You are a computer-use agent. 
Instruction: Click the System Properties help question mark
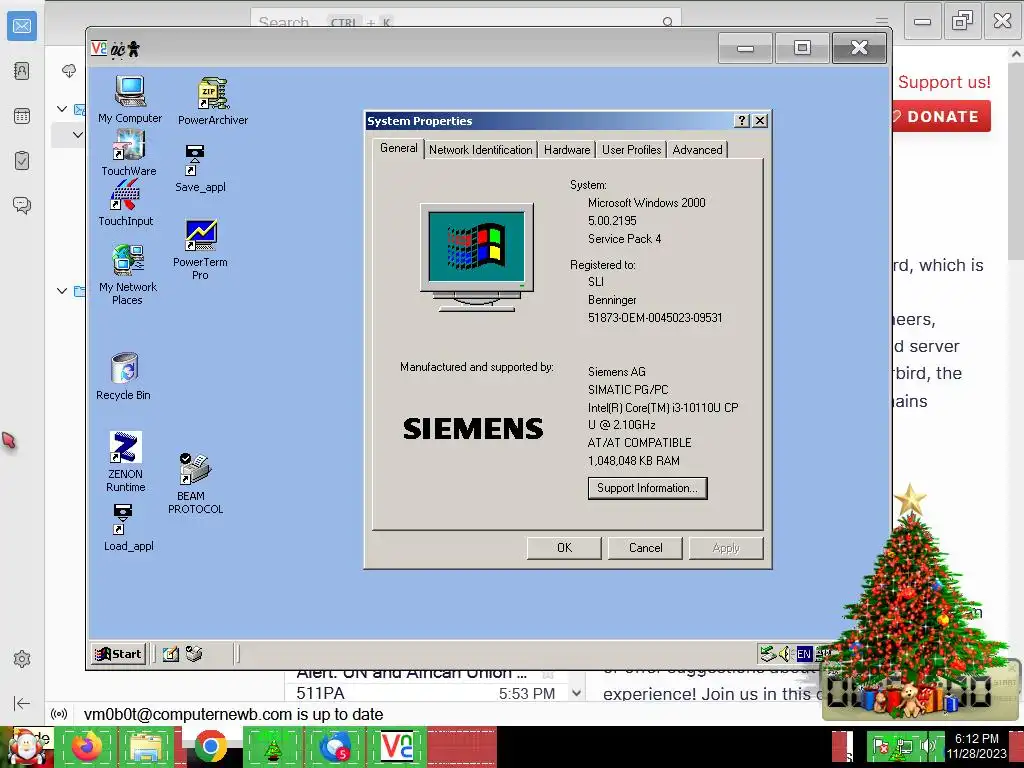(x=741, y=121)
